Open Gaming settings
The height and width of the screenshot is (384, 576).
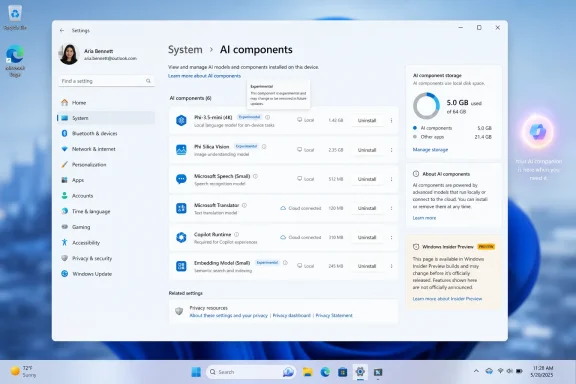coord(106,227)
